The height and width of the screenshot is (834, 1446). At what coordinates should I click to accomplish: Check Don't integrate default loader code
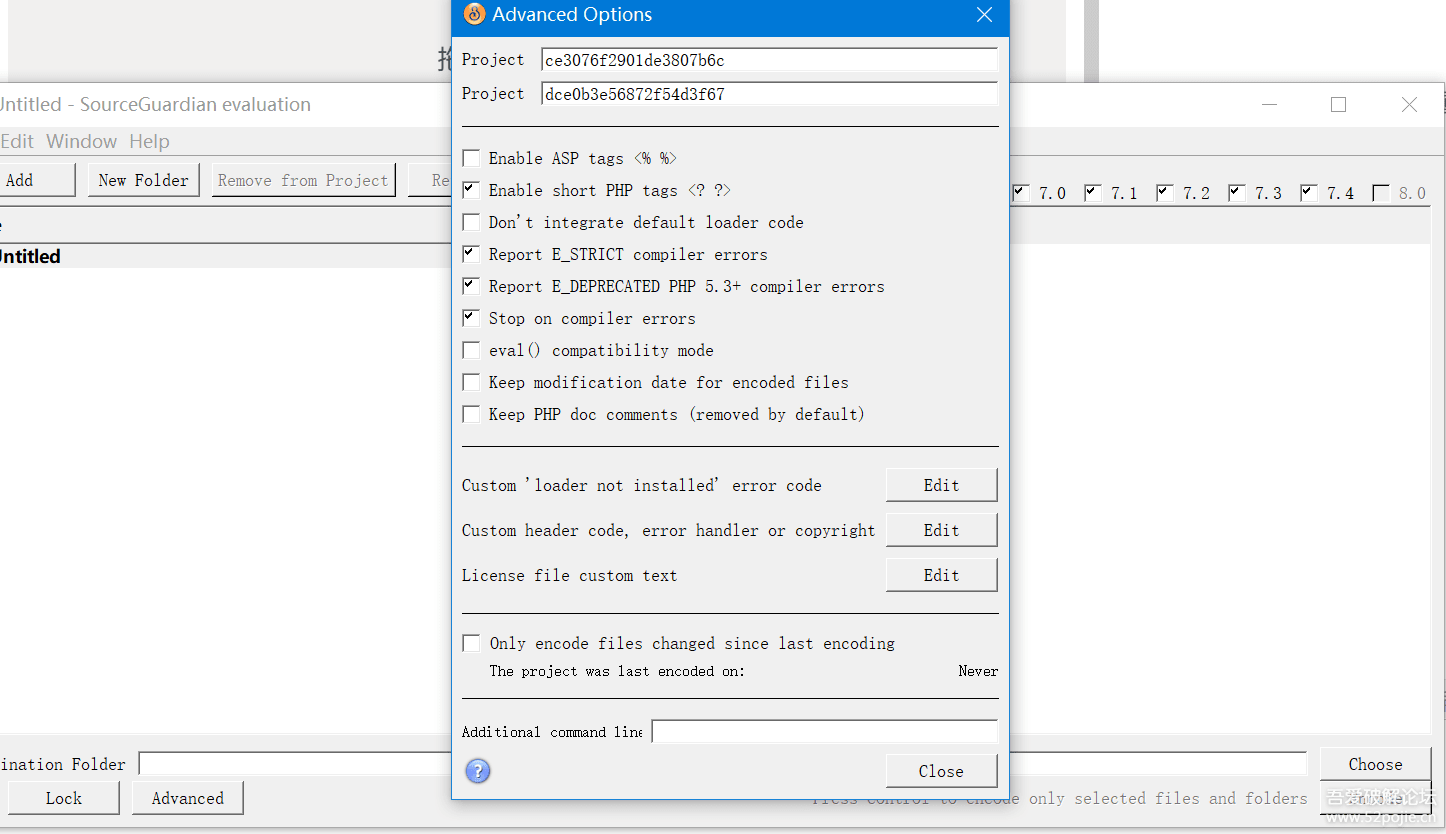471,222
